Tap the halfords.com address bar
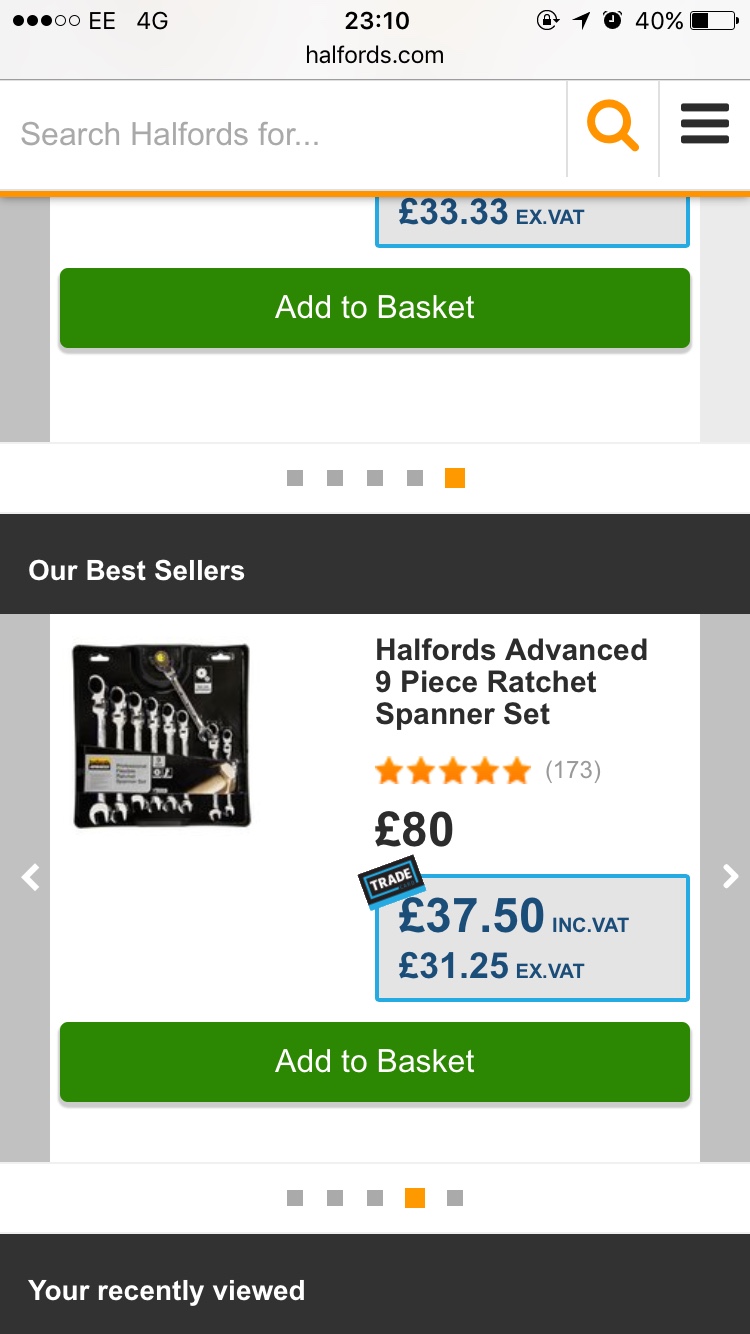This screenshot has height=1334, width=750. click(x=375, y=56)
